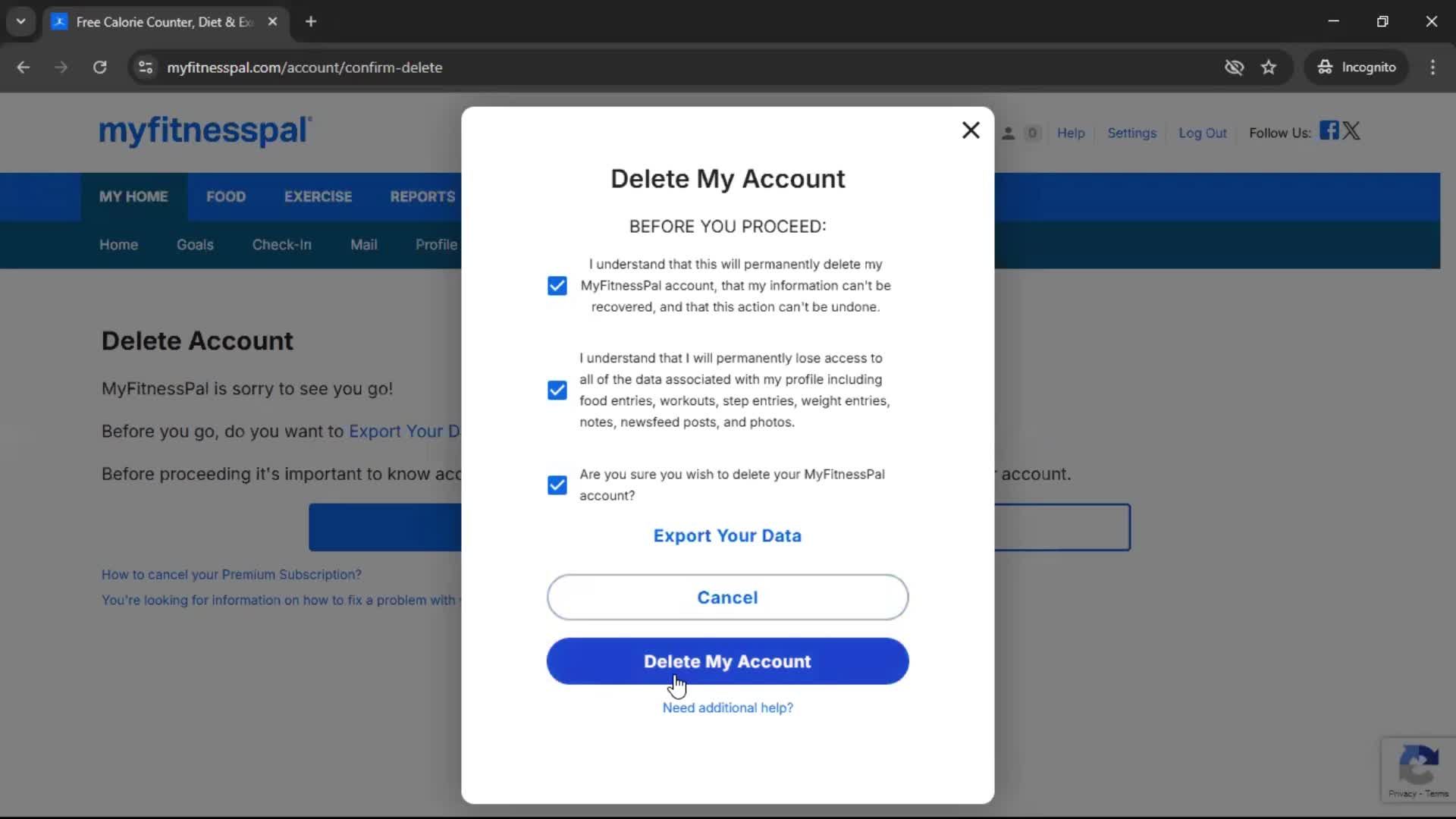Click the friend requests person icon

pyautogui.click(x=1008, y=133)
